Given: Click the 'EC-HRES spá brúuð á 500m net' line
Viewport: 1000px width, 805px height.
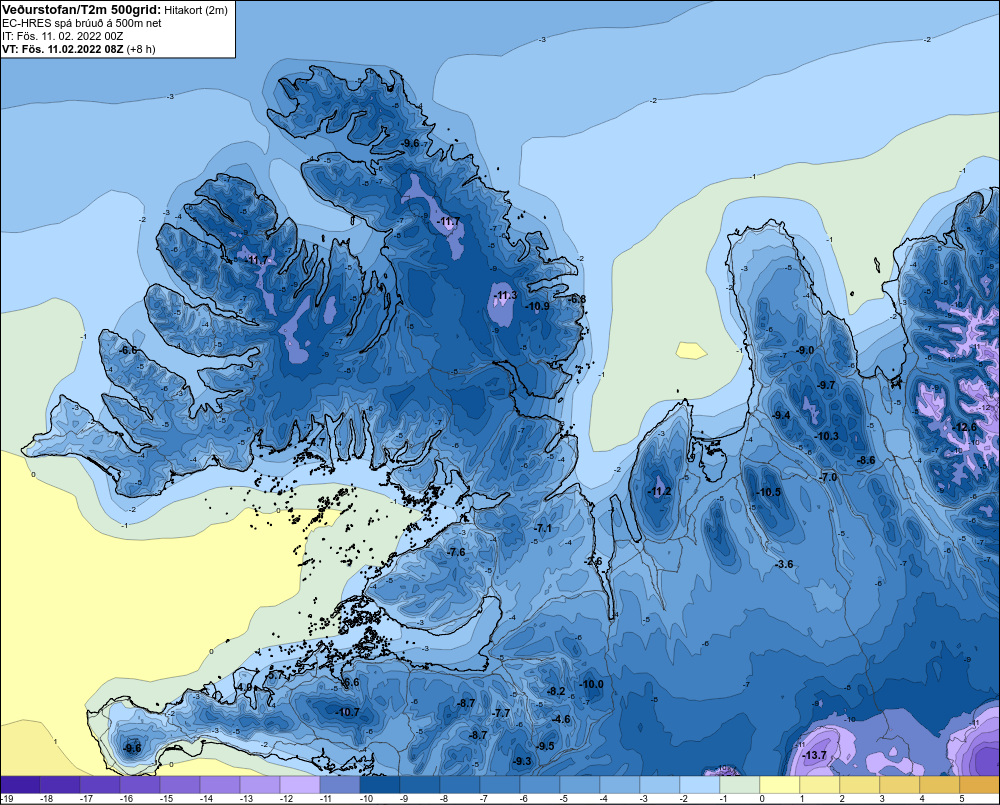Looking at the screenshot, I should 82,23.
